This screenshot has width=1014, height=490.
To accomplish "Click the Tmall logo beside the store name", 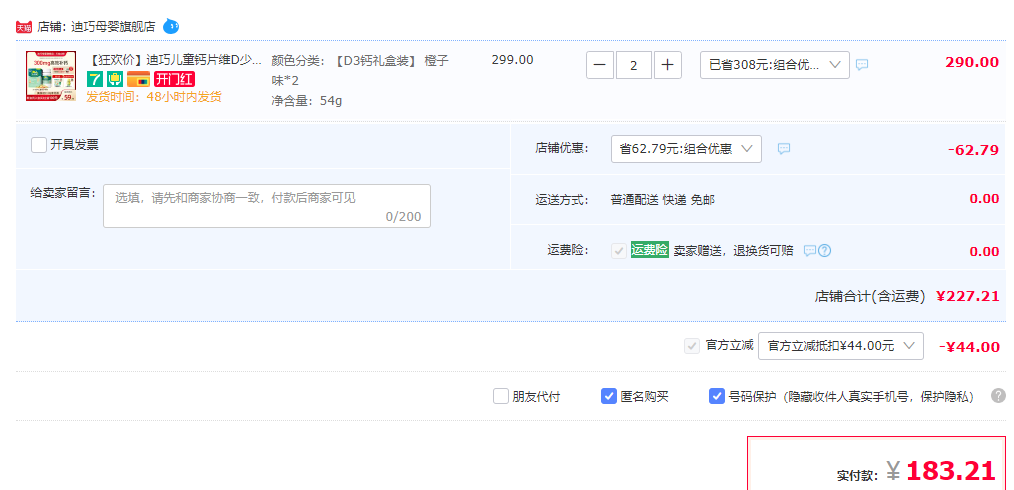I will pos(24,27).
